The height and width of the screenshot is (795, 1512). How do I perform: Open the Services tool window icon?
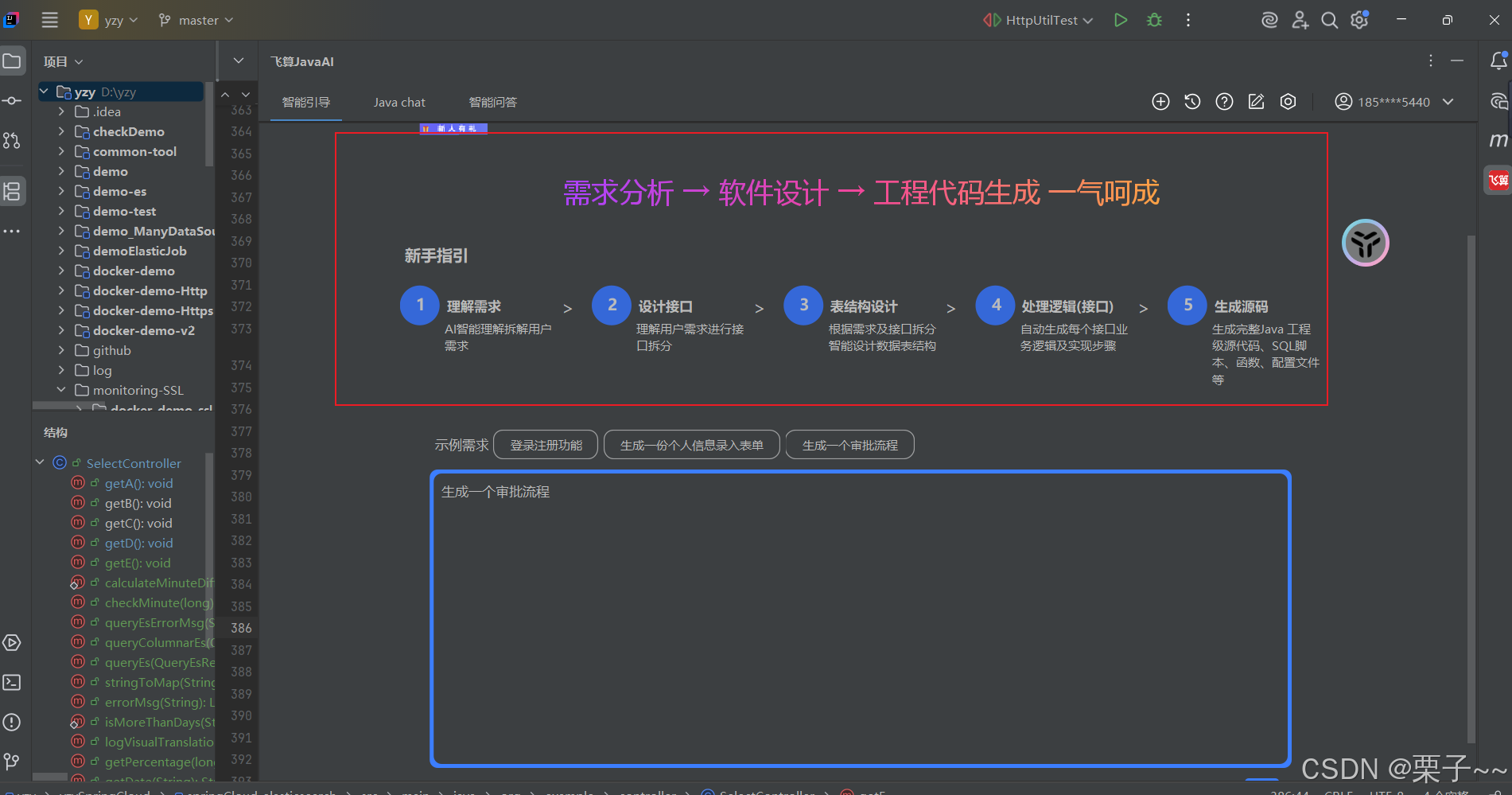(12, 642)
